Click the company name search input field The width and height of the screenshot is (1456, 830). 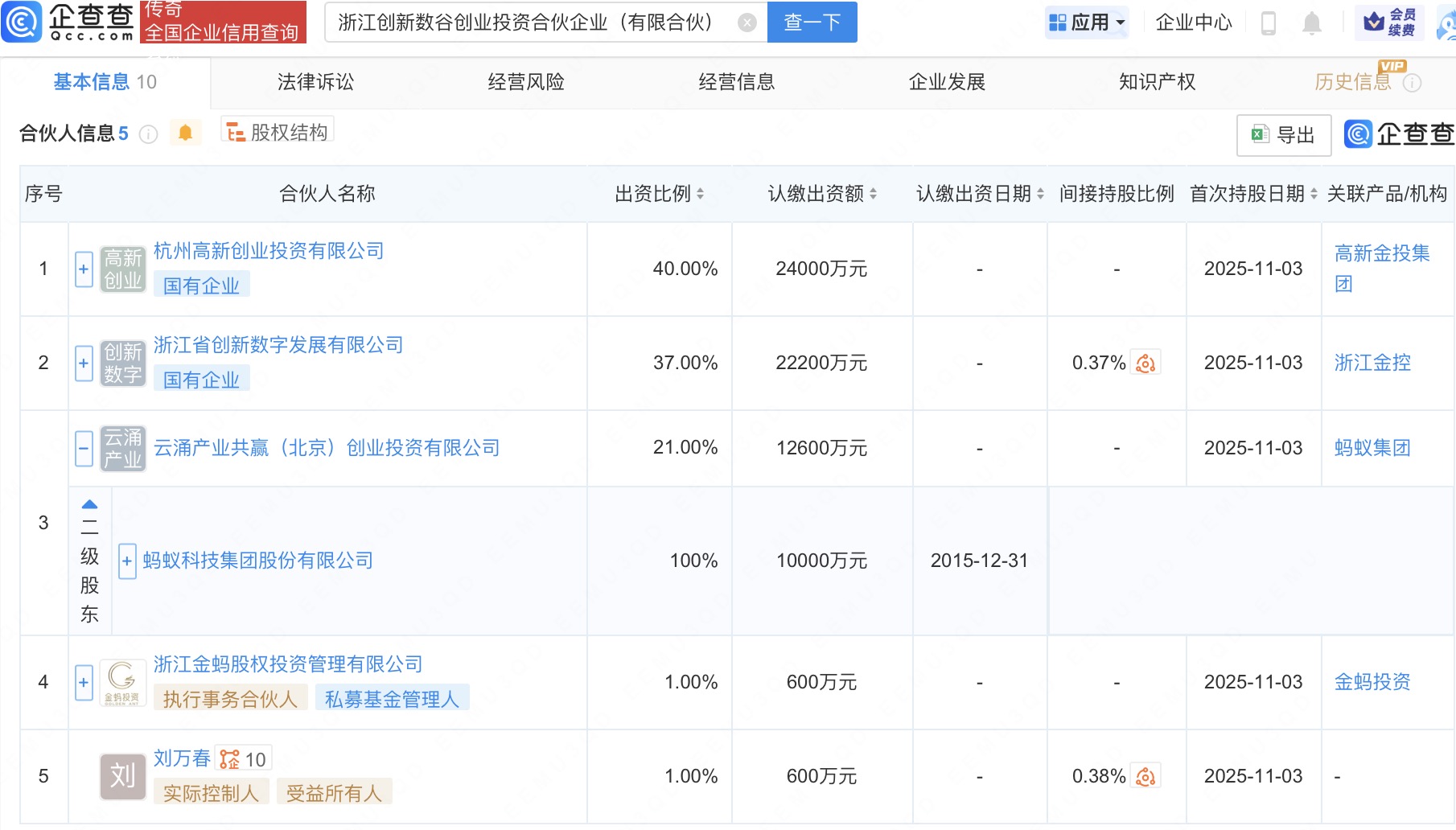(x=531, y=23)
